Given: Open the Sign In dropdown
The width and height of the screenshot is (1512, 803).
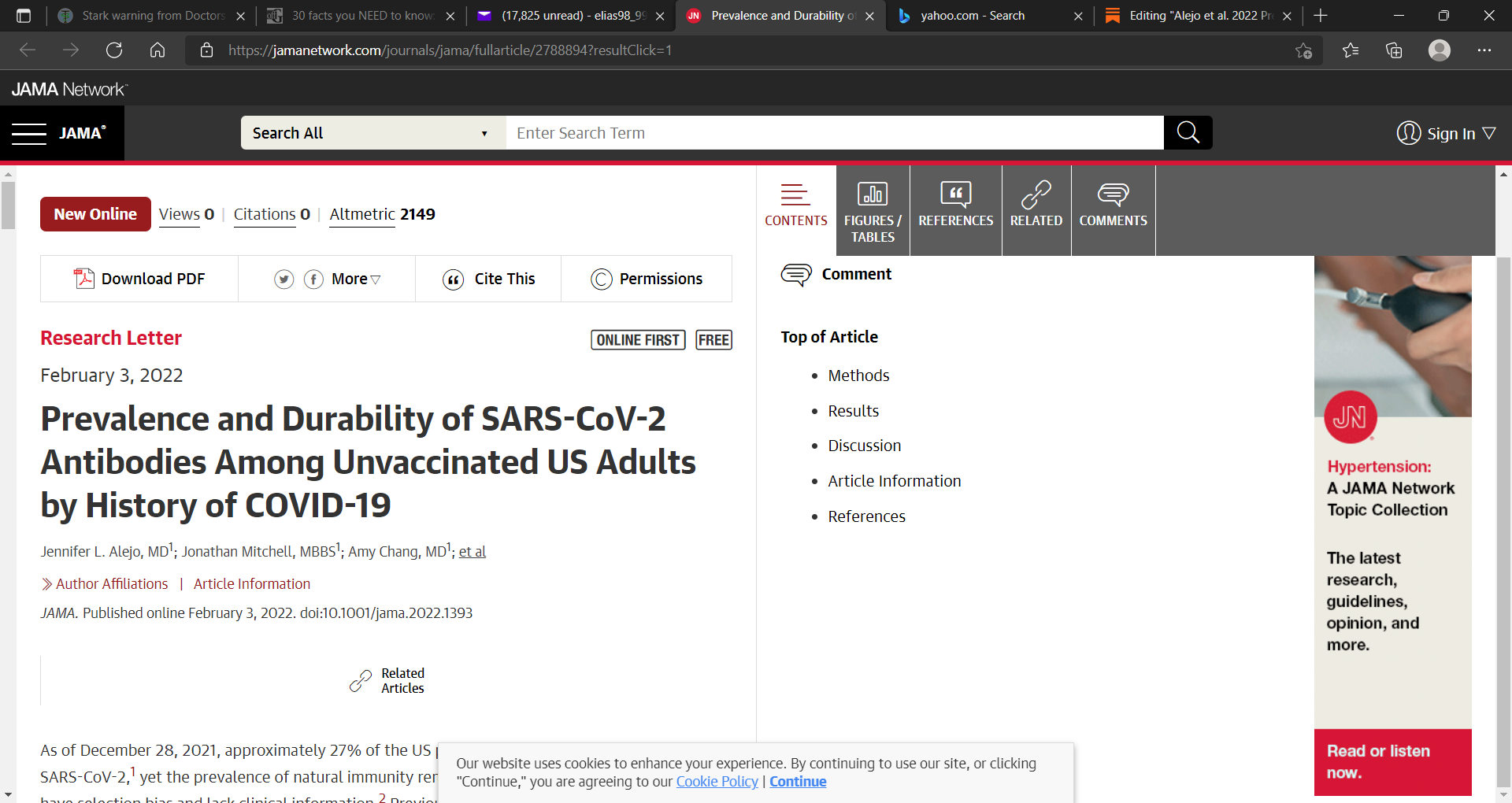Looking at the screenshot, I should click(x=1447, y=133).
